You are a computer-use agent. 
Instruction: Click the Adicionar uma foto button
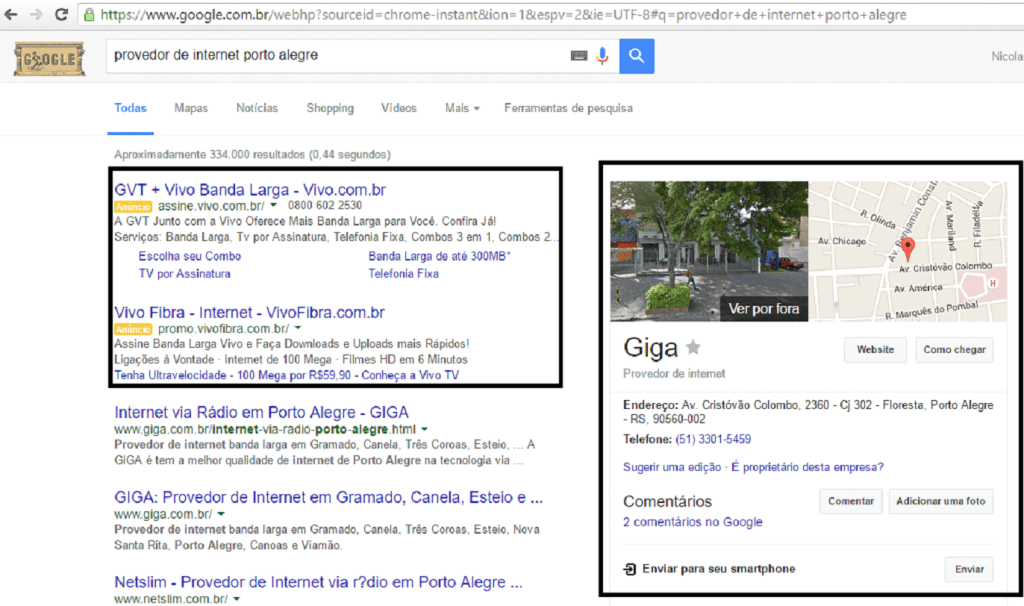(940, 502)
